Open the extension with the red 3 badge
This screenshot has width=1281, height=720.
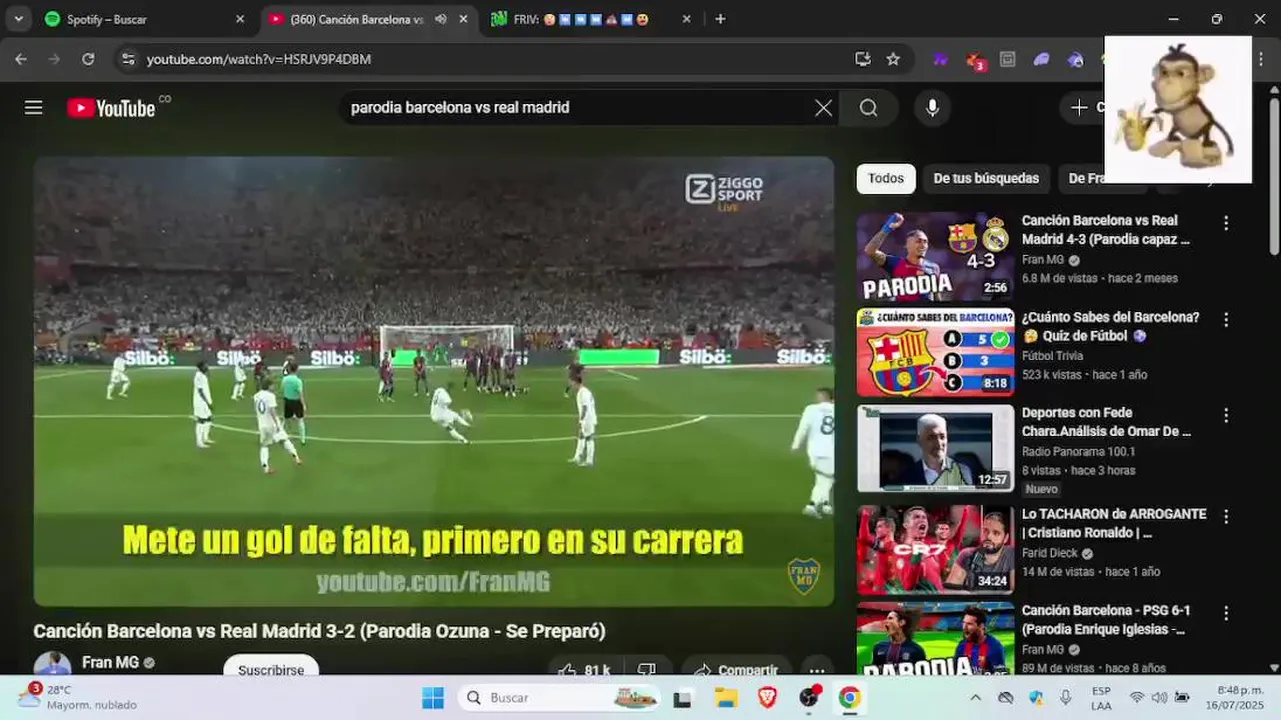[x=975, y=60]
